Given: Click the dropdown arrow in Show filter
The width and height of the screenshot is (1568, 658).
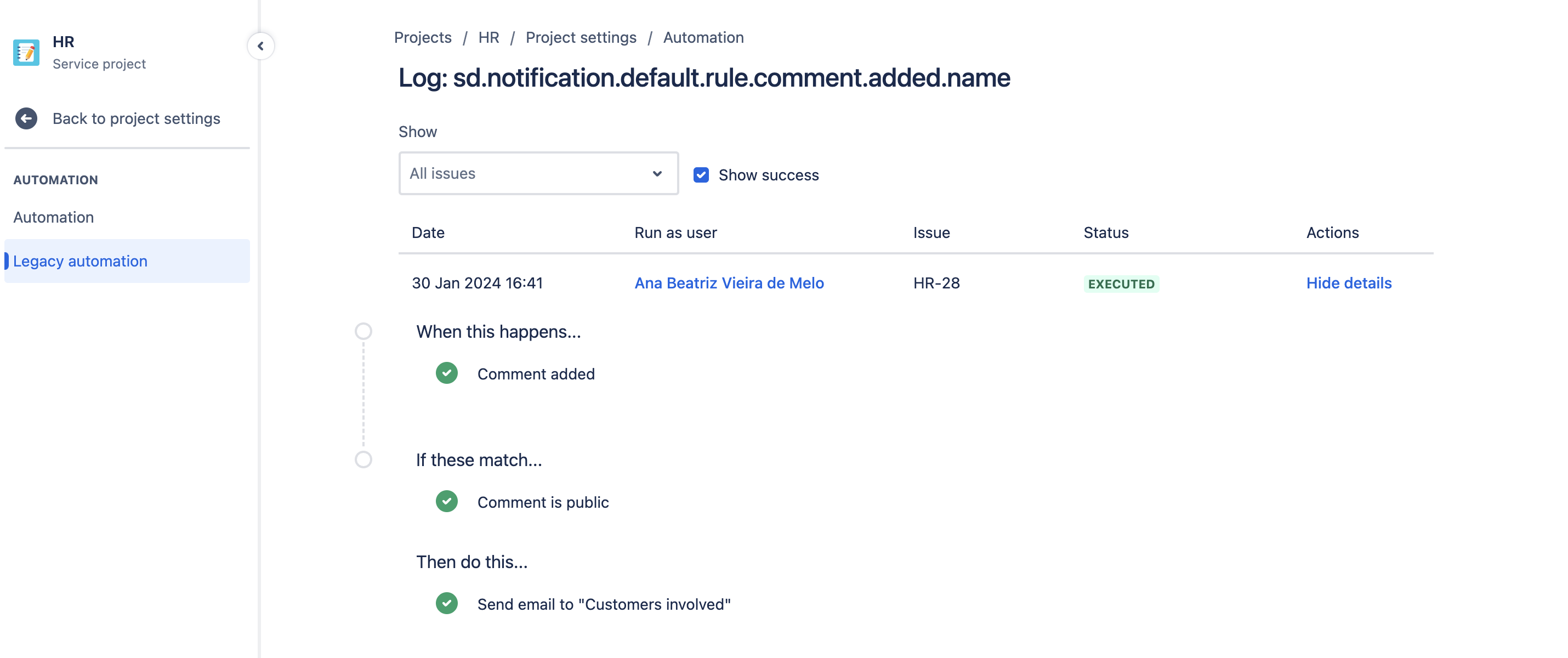Looking at the screenshot, I should 657,173.
